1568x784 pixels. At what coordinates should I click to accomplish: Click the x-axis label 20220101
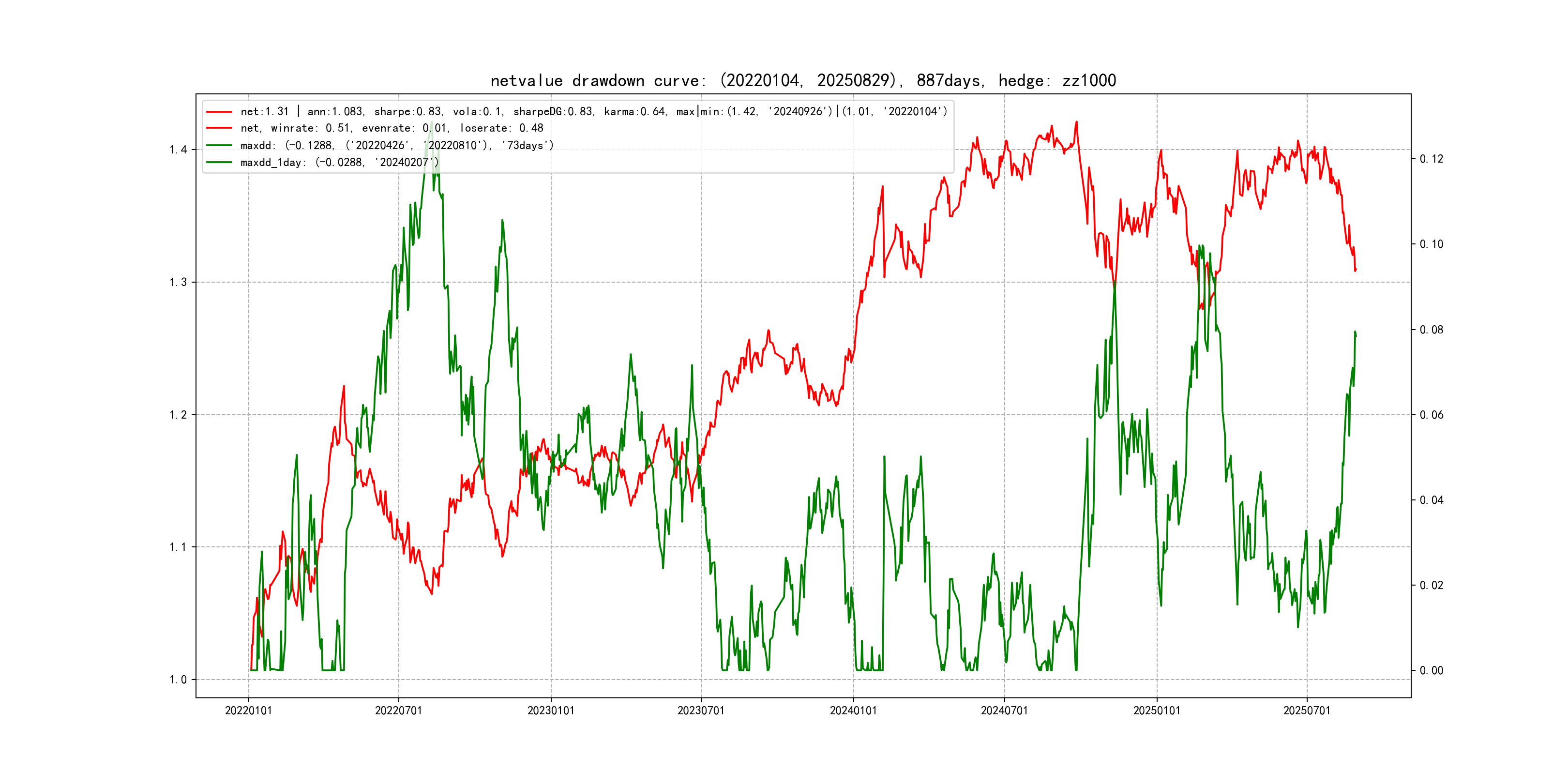pyautogui.click(x=248, y=711)
